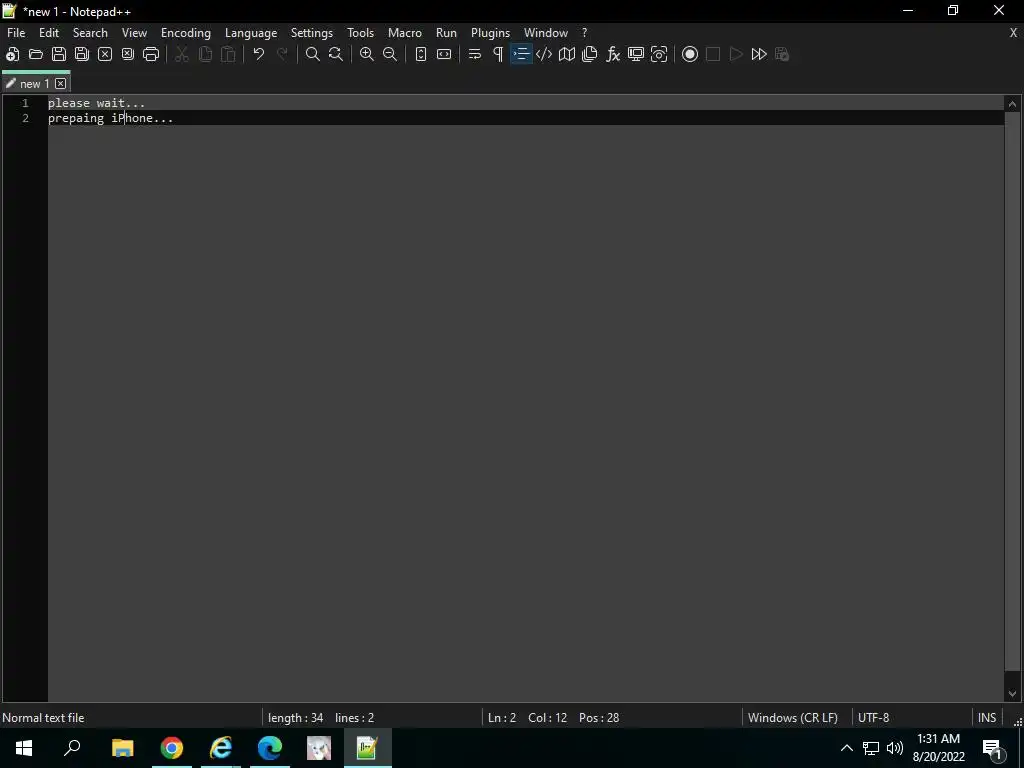1024x768 pixels.
Task: Open the View menu
Action: click(x=135, y=33)
